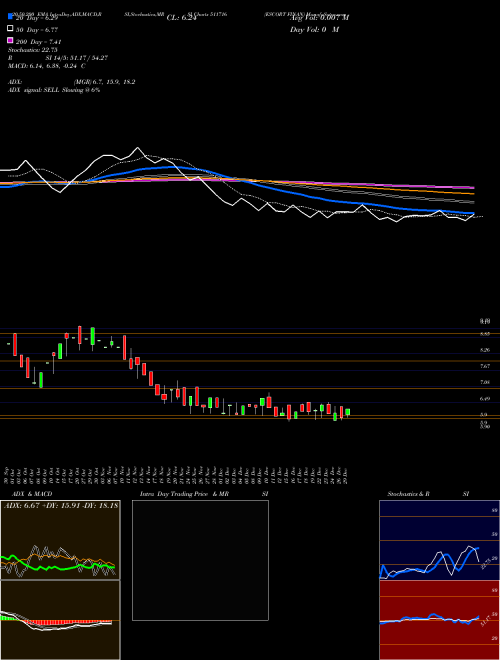Click the 'Stochastics: 22.73' readout
500x660 pixels.
(x=32, y=50)
